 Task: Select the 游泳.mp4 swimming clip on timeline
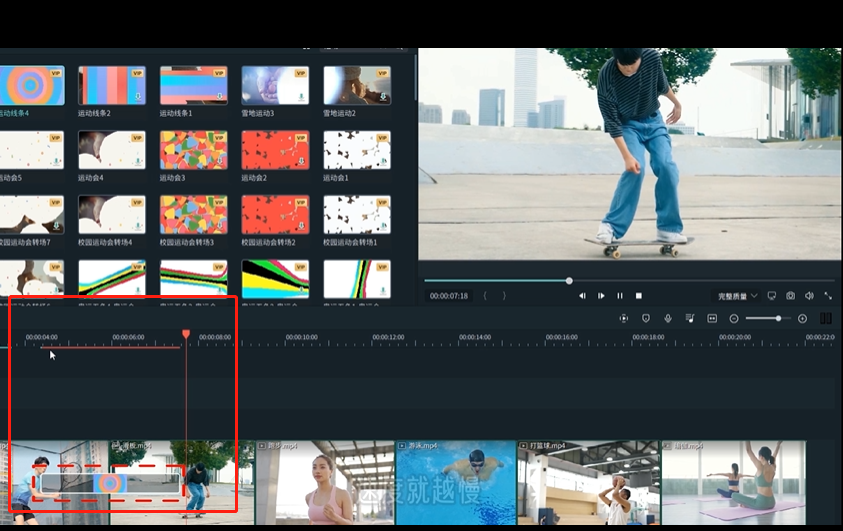pos(456,485)
